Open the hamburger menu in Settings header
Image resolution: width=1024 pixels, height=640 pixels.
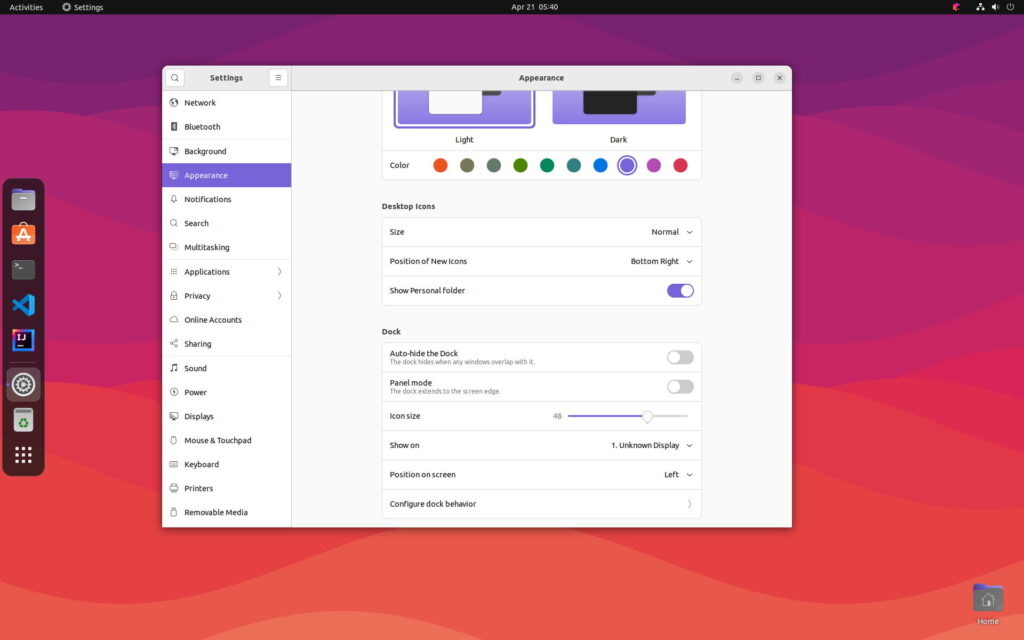coord(278,78)
